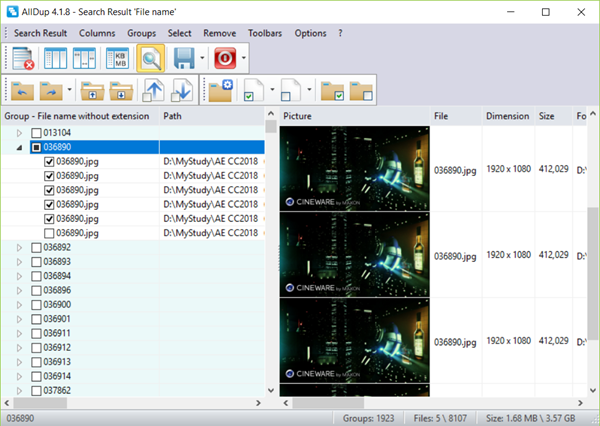This screenshot has height=426, width=600.
Task: Click the left pane scroll up arrow
Action: click(271, 114)
